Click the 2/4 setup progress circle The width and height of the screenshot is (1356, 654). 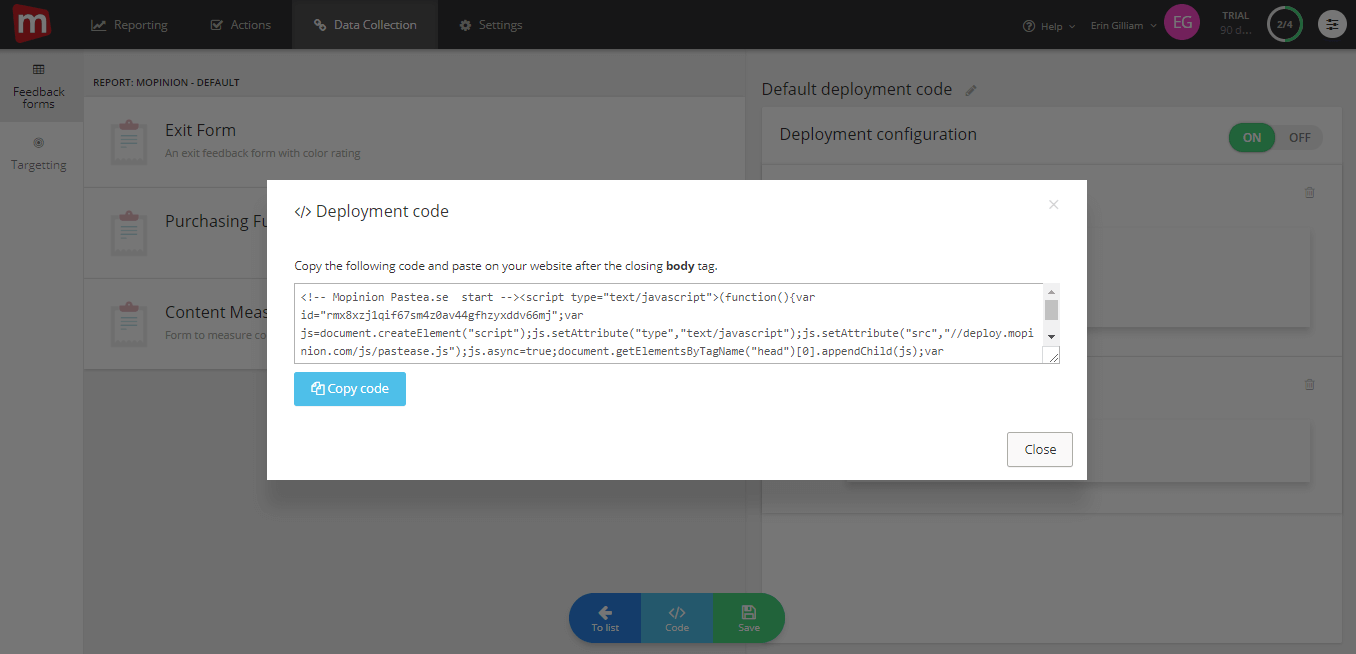coord(1284,23)
